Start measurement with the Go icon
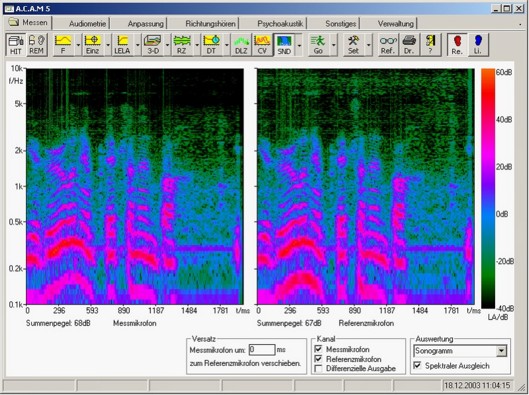 point(318,45)
